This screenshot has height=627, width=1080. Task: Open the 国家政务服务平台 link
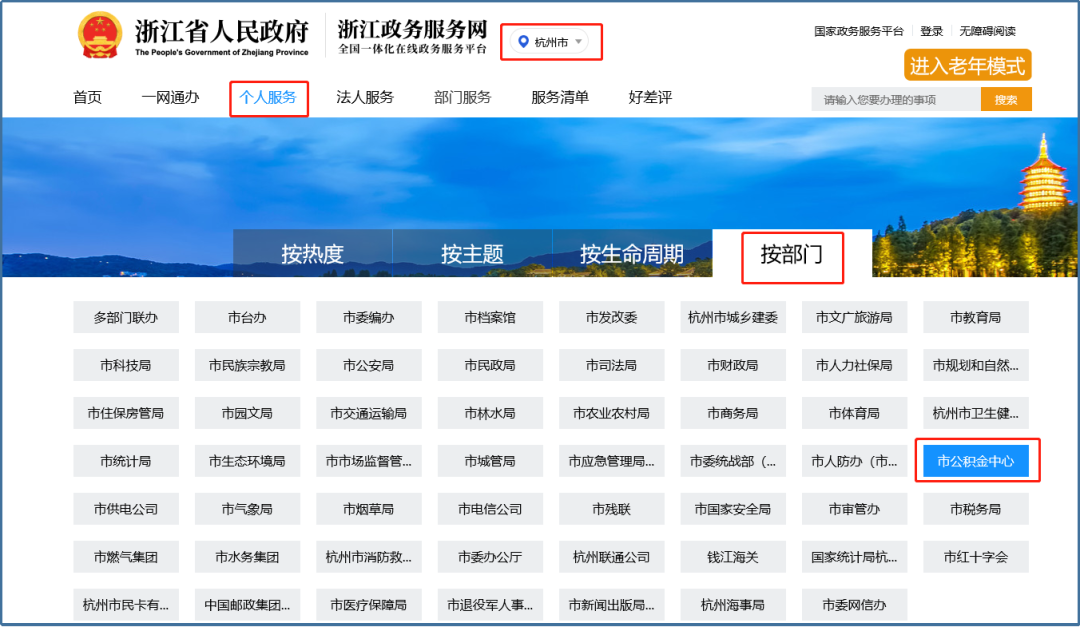(858, 31)
